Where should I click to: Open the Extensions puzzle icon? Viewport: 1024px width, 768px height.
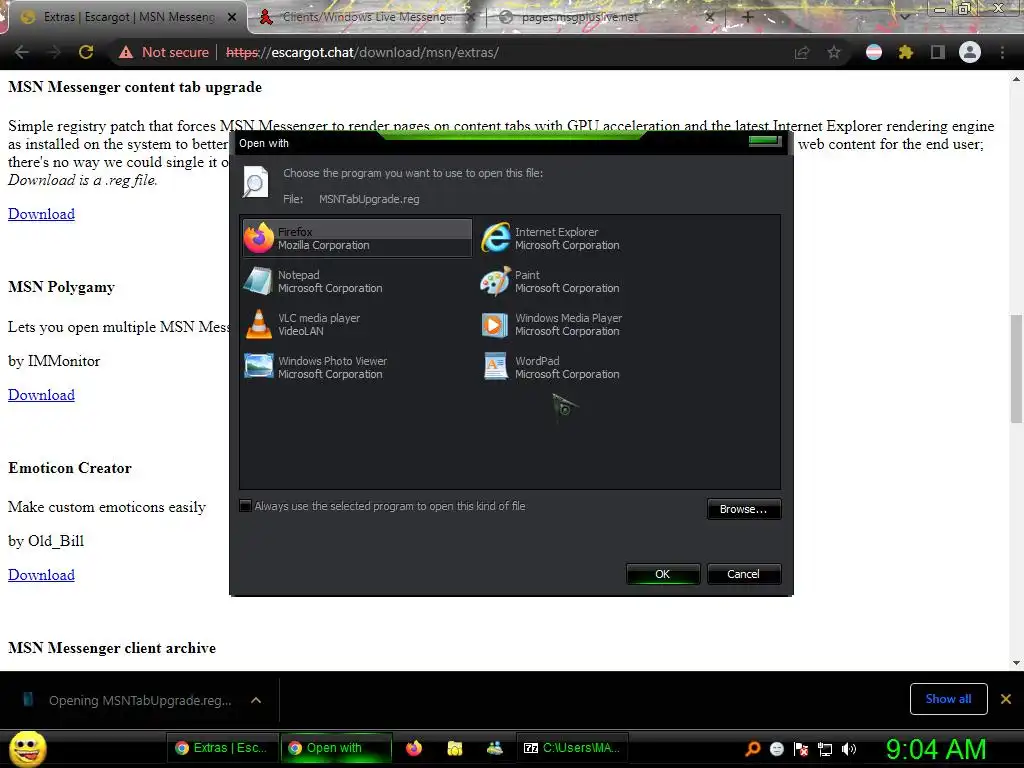point(905,52)
